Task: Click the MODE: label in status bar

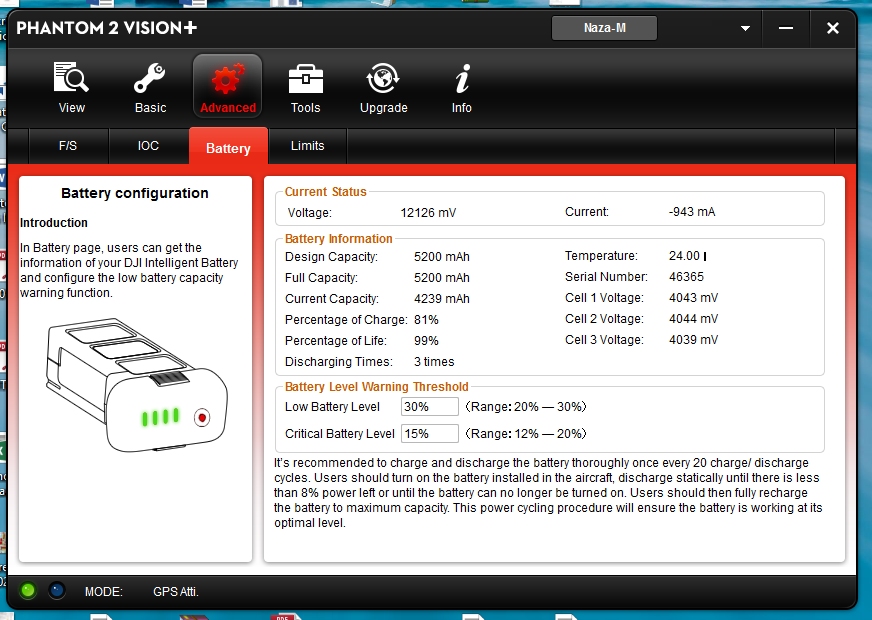Action: tap(103, 592)
